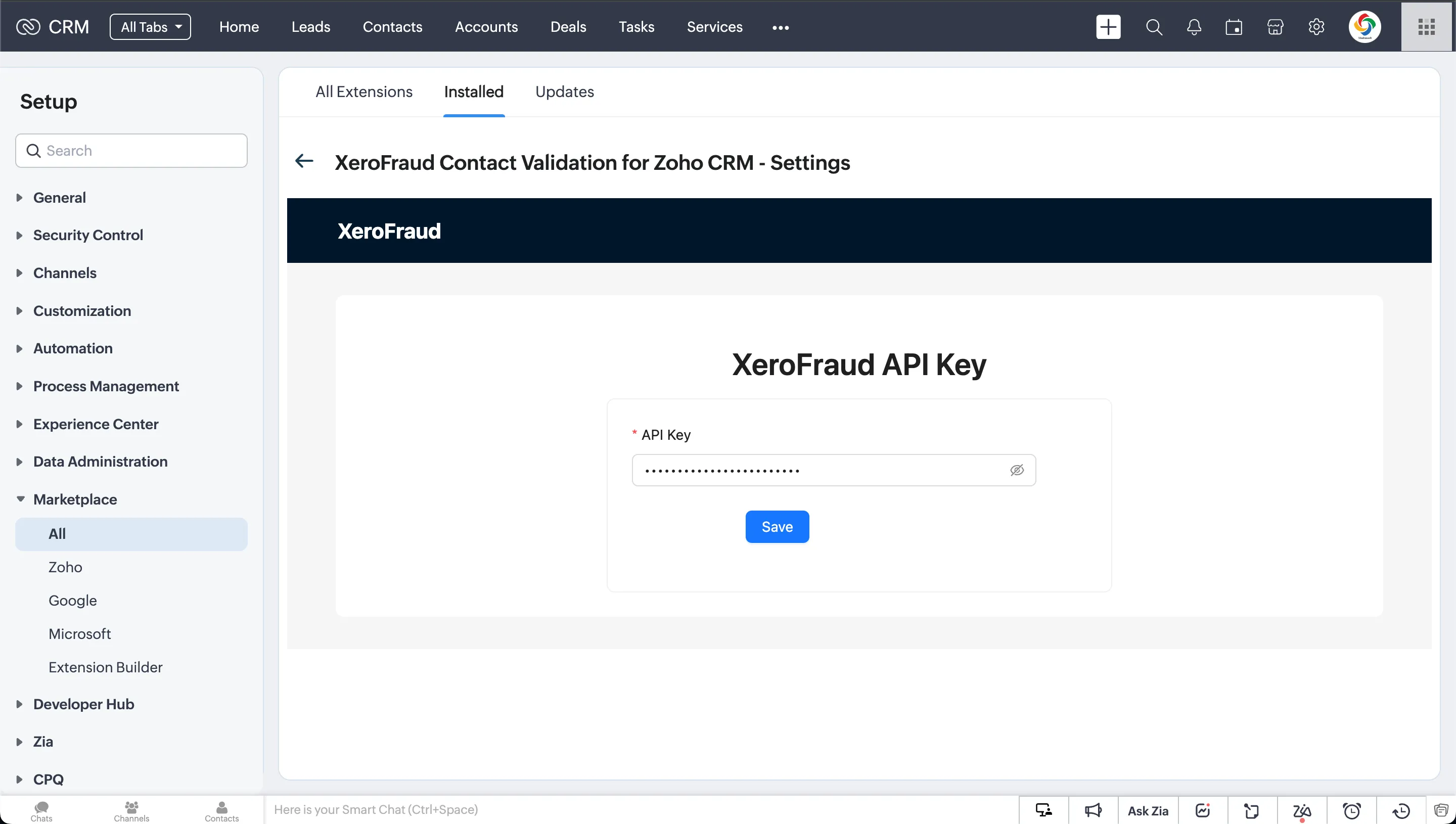Screen dimensions: 1456x824
Task: Open the Services module
Action: click(714, 27)
